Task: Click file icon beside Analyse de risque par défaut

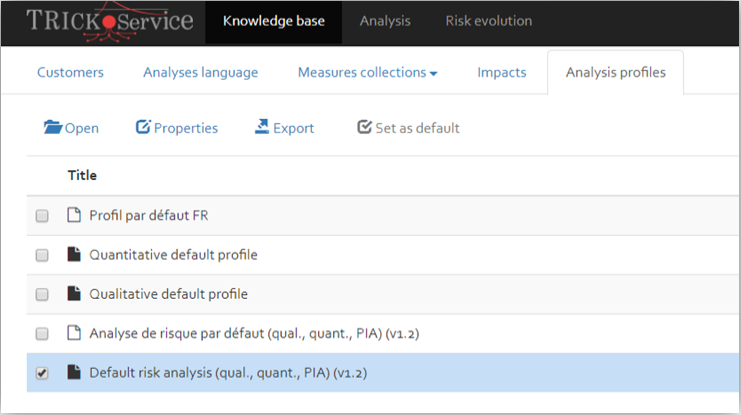Action: [74, 333]
